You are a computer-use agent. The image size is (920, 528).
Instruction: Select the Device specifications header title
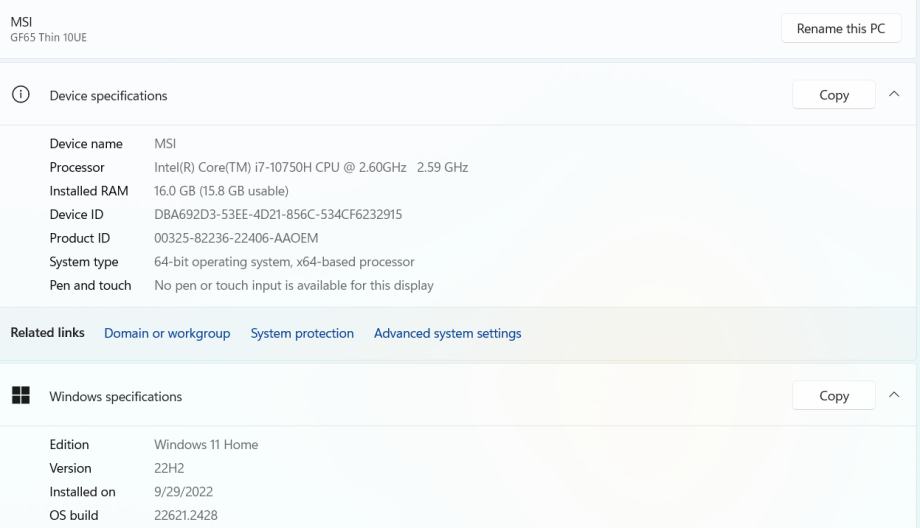(108, 96)
